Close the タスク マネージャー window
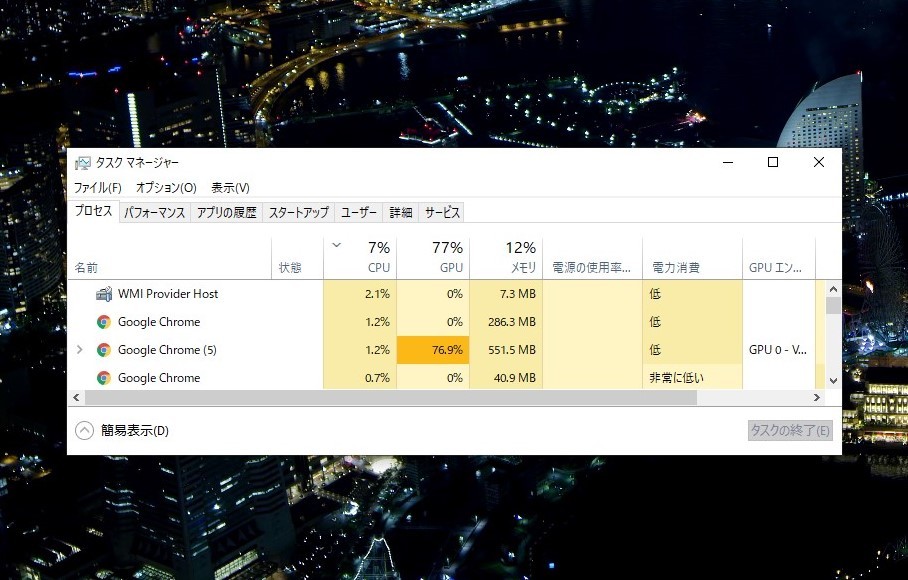The image size is (908, 580). click(x=819, y=163)
